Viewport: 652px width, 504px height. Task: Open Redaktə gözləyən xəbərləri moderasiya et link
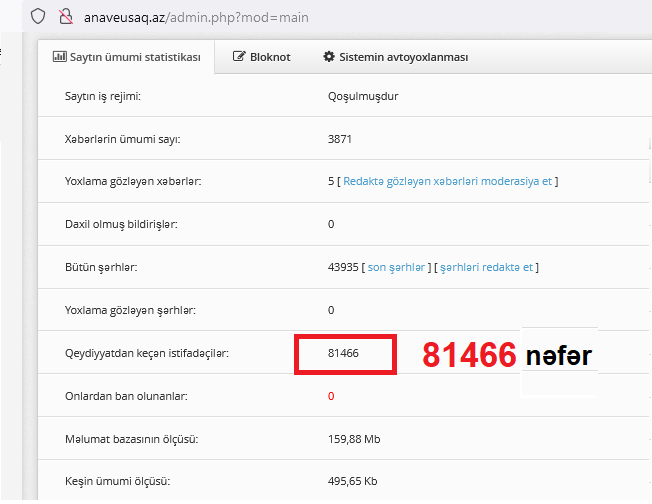point(447,181)
